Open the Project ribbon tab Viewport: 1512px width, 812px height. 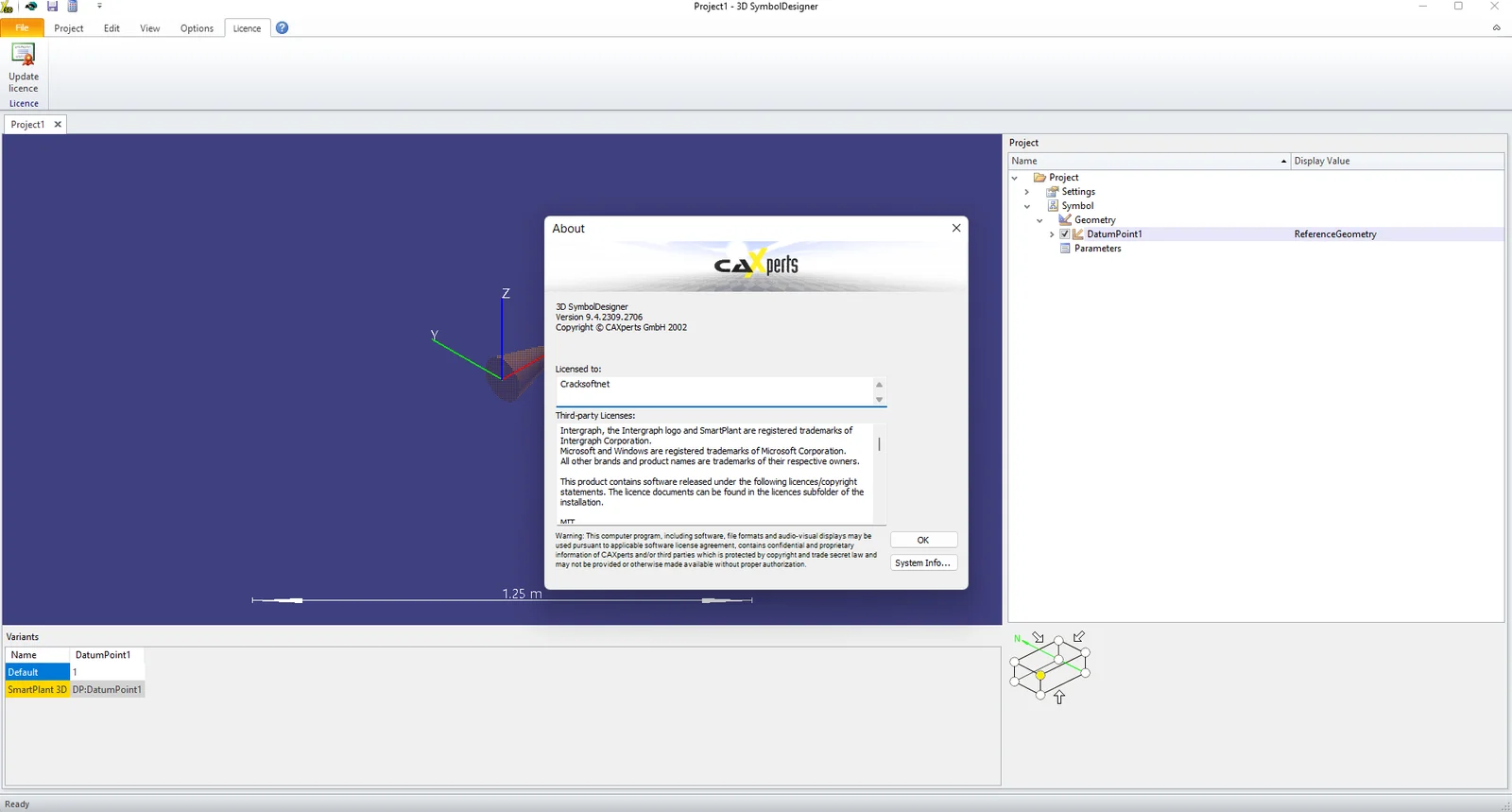point(69,28)
